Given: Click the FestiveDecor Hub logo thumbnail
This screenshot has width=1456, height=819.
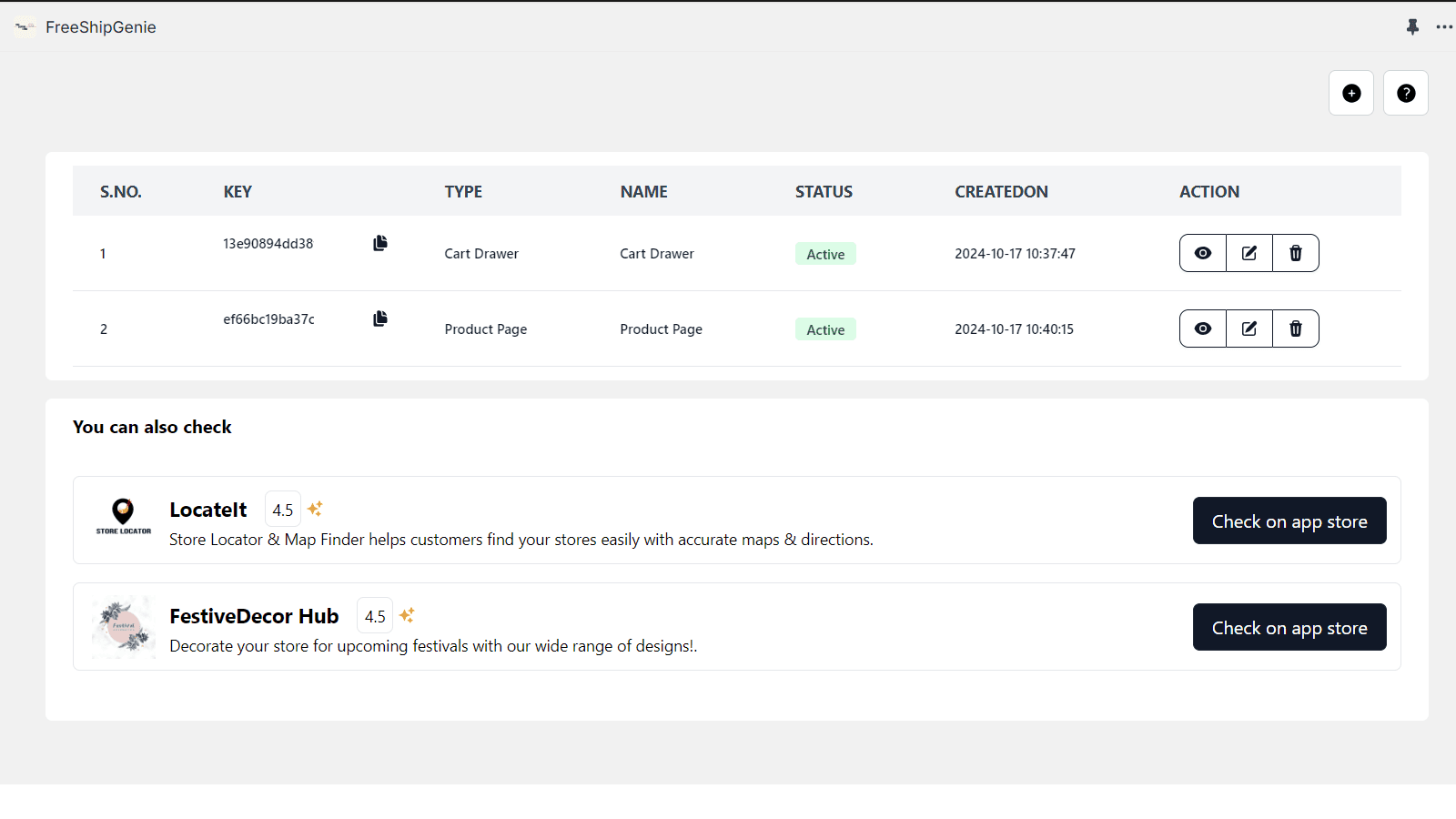Looking at the screenshot, I should point(124,627).
